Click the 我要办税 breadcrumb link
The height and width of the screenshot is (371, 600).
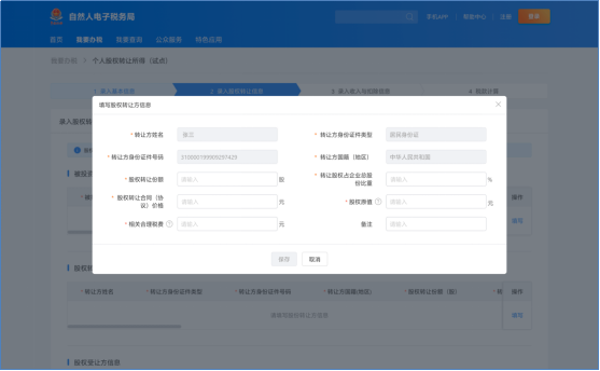click(64, 61)
